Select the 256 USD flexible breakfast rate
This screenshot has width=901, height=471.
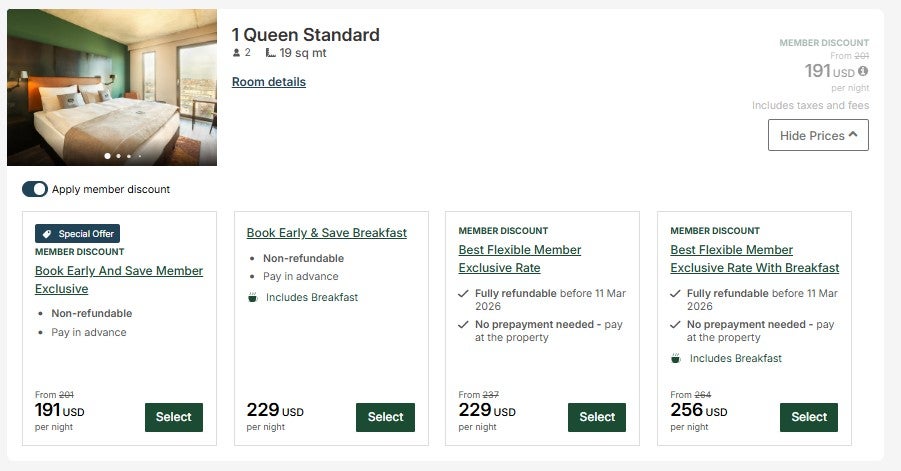pyautogui.click(x=809, y=417)
